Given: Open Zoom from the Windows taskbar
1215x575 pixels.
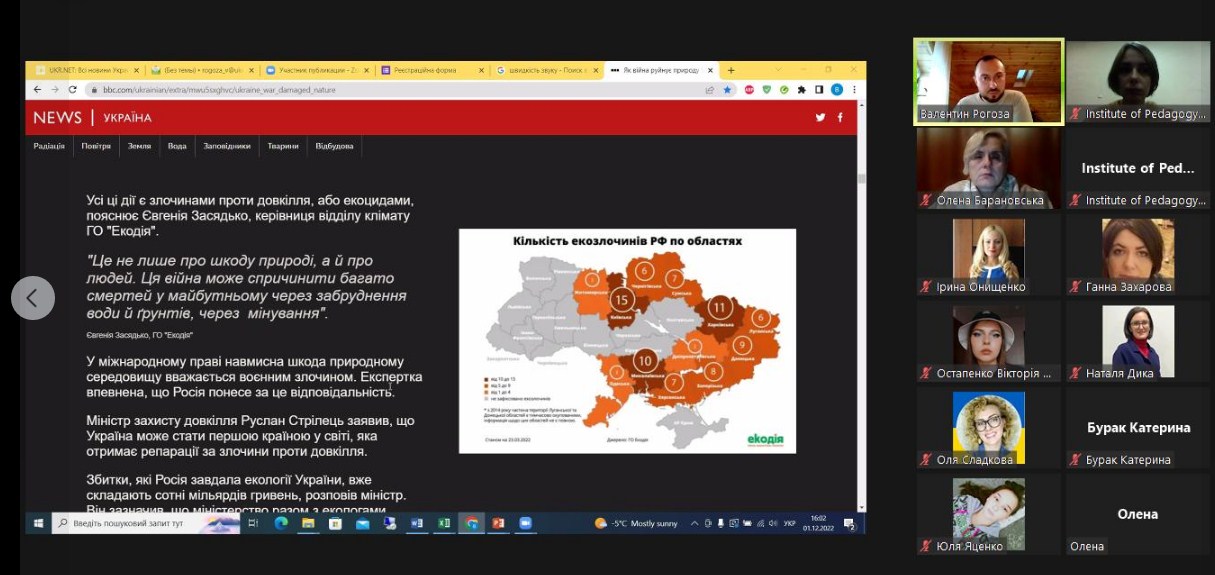Looking at the screenshot, I should pos(525,523).
